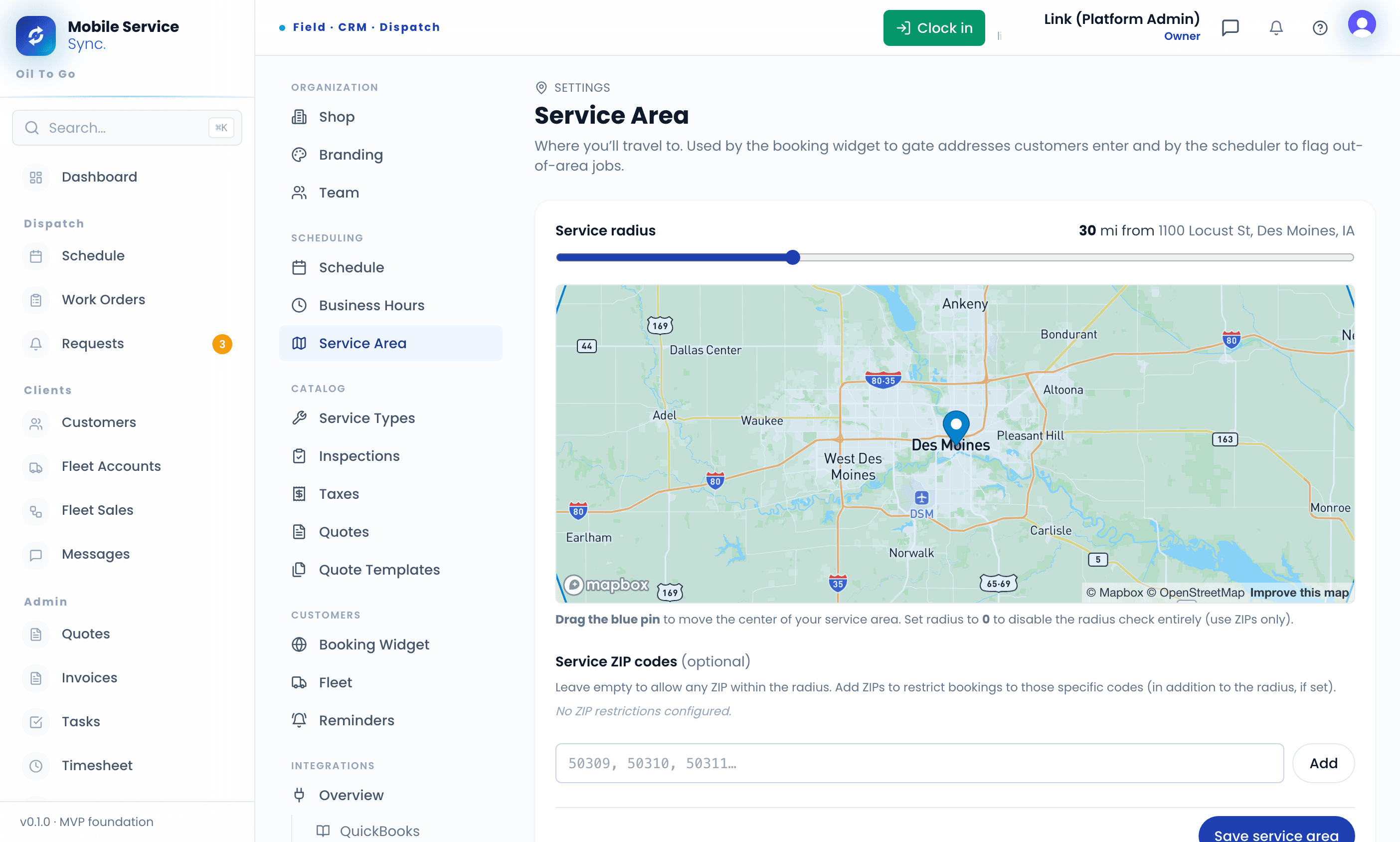Click the Fleet Accounts truck icon
1400x842 pixels.
point(36,467)
